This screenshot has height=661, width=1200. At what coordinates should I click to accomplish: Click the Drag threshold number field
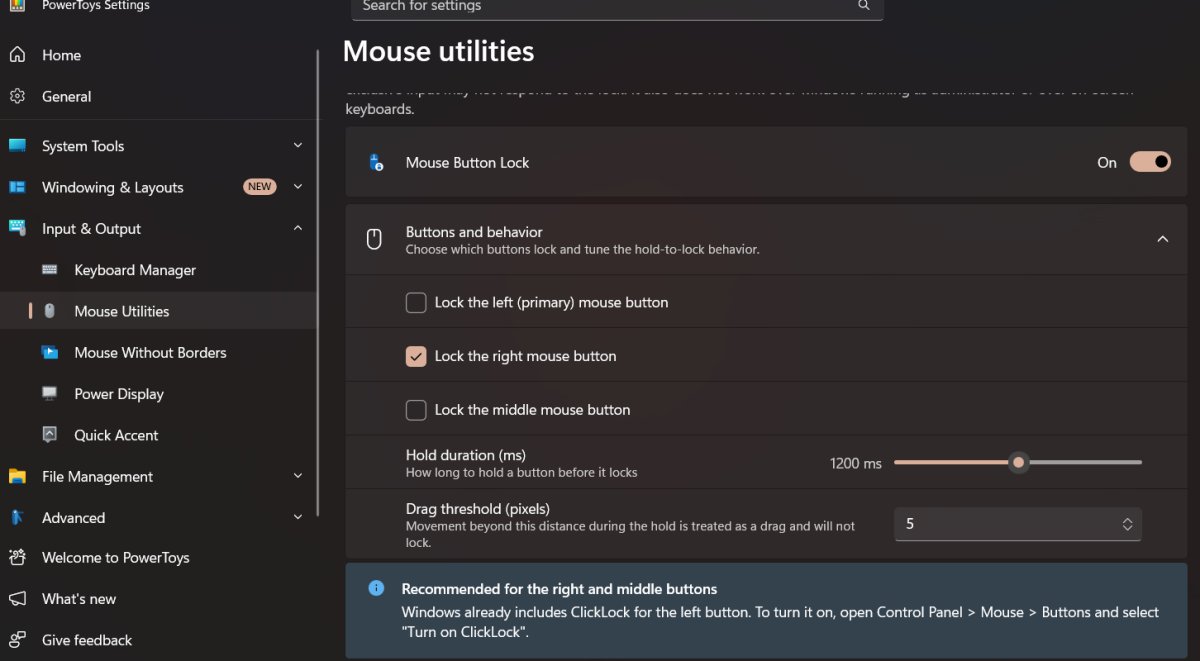[1018, 524]
